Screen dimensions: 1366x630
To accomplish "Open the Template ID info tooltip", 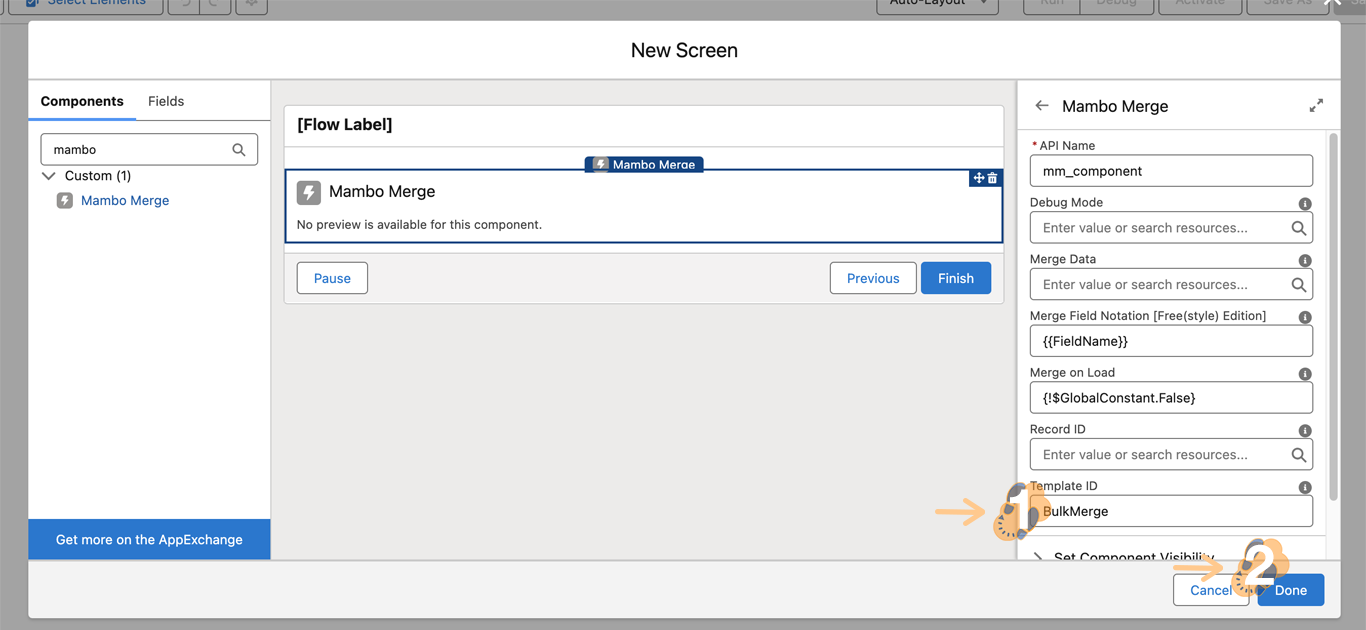I will tap(1304, 487).
